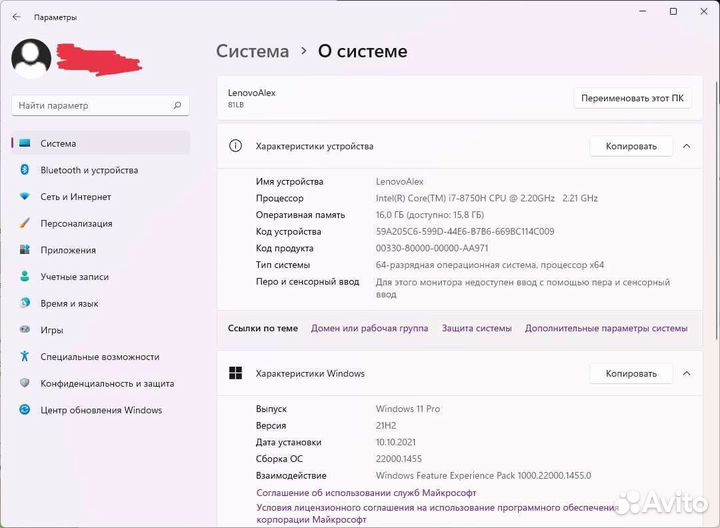720x528 pixels.
Task: Click the 81LB model text under the PC name
Action: [236, 105]
